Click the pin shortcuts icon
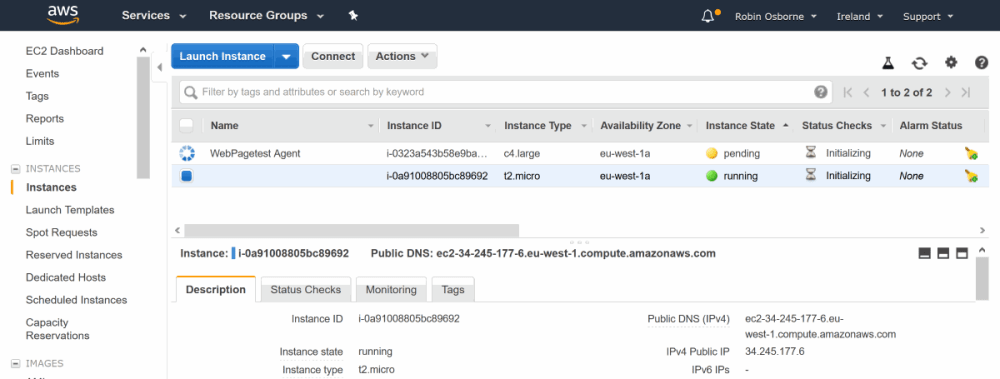Viewport: 1000px width, 379px height. click(353, 15)
